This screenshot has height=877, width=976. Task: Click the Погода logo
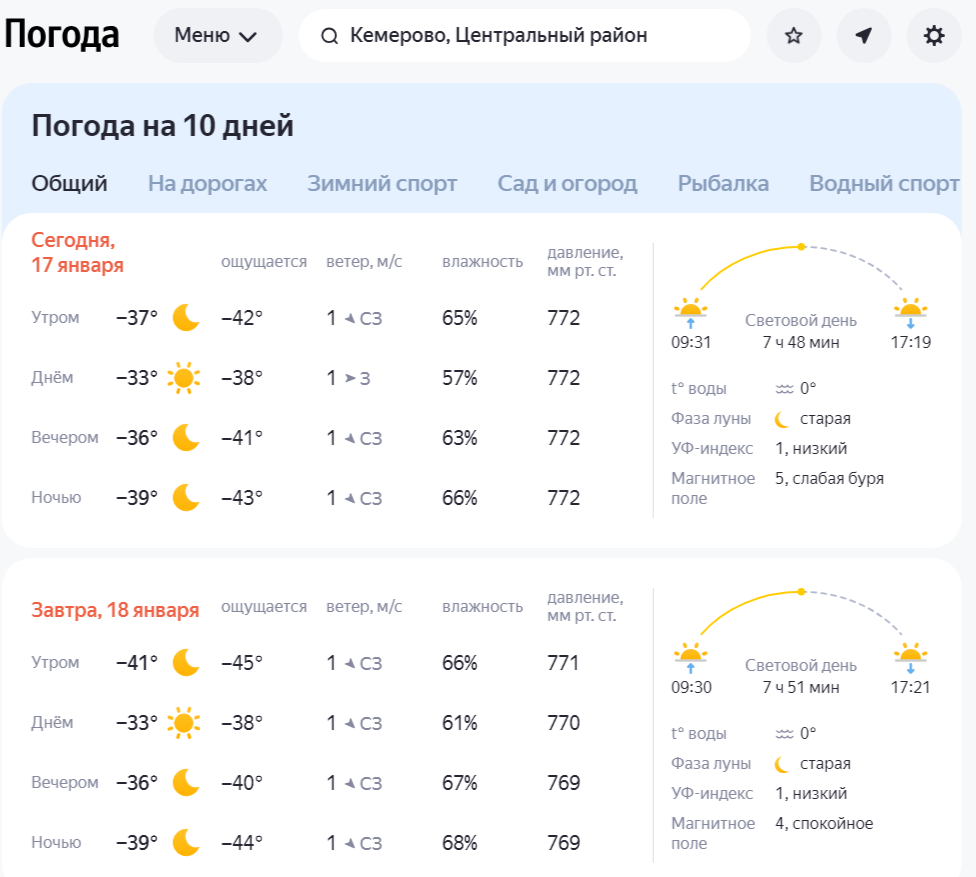coord(63,33)
